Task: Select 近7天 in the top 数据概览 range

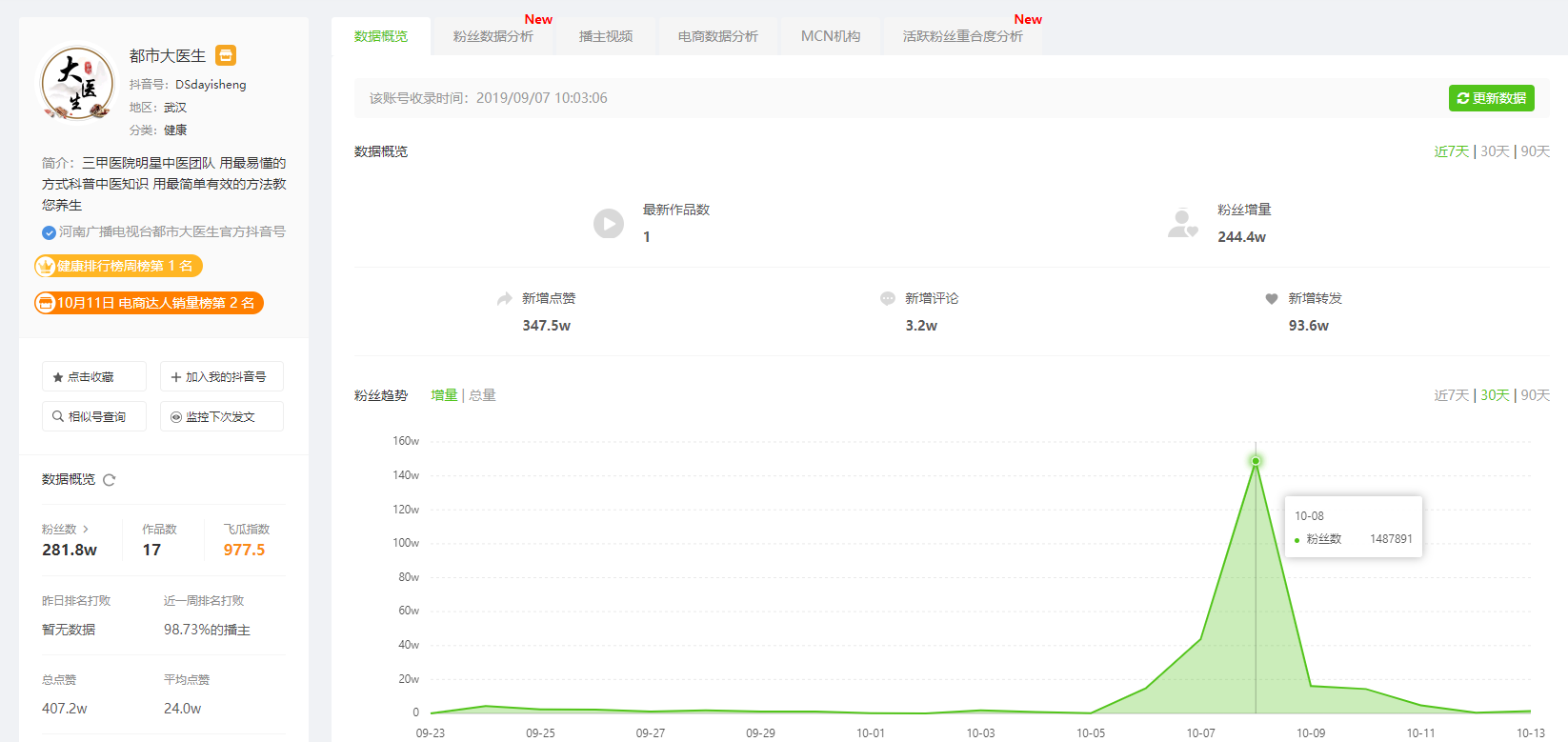Action: (1452, 151)
